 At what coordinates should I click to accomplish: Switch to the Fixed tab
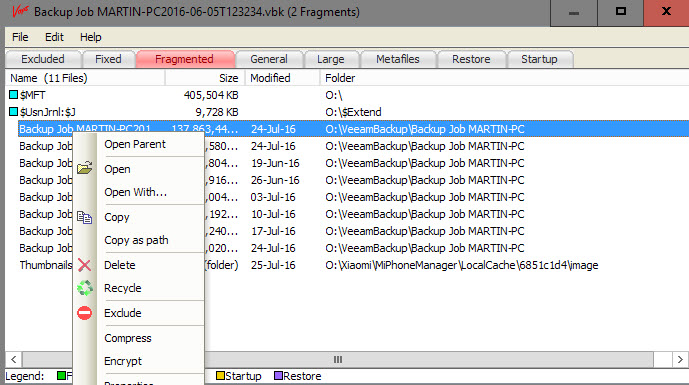click(108, 59)
